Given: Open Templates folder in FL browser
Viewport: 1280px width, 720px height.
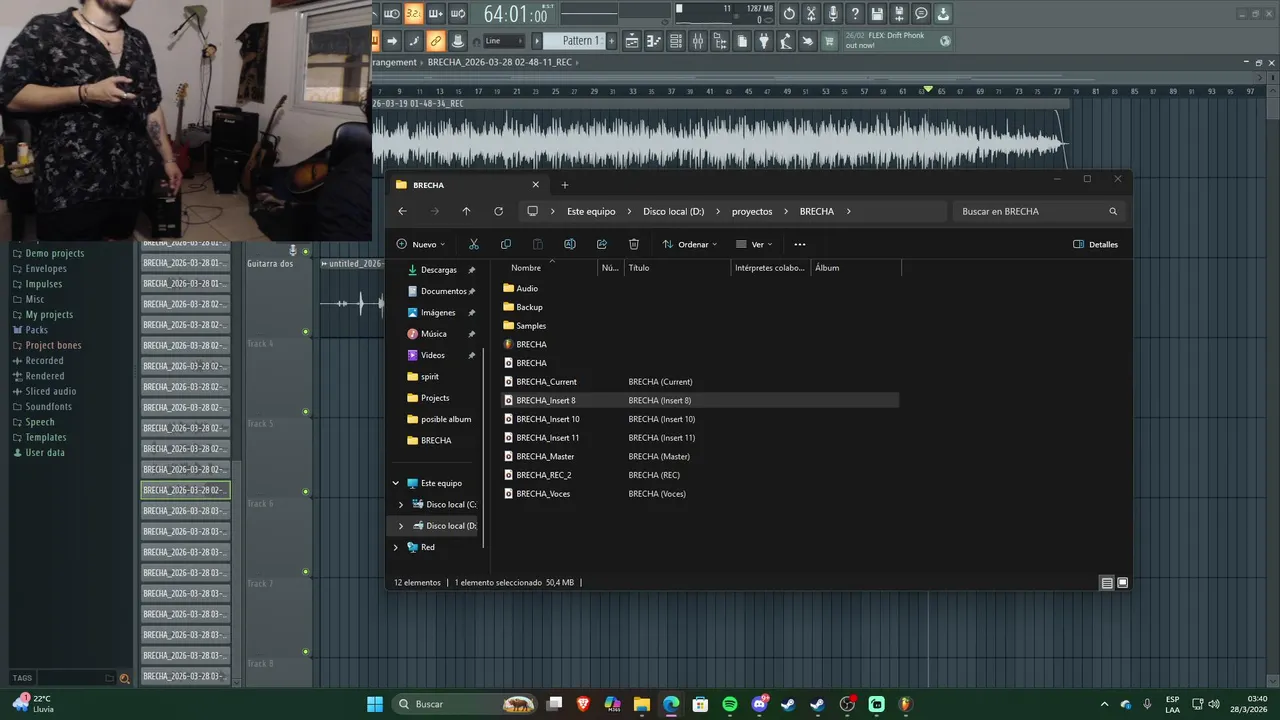Looking at the screenshot, I should [x=45, y=437].
